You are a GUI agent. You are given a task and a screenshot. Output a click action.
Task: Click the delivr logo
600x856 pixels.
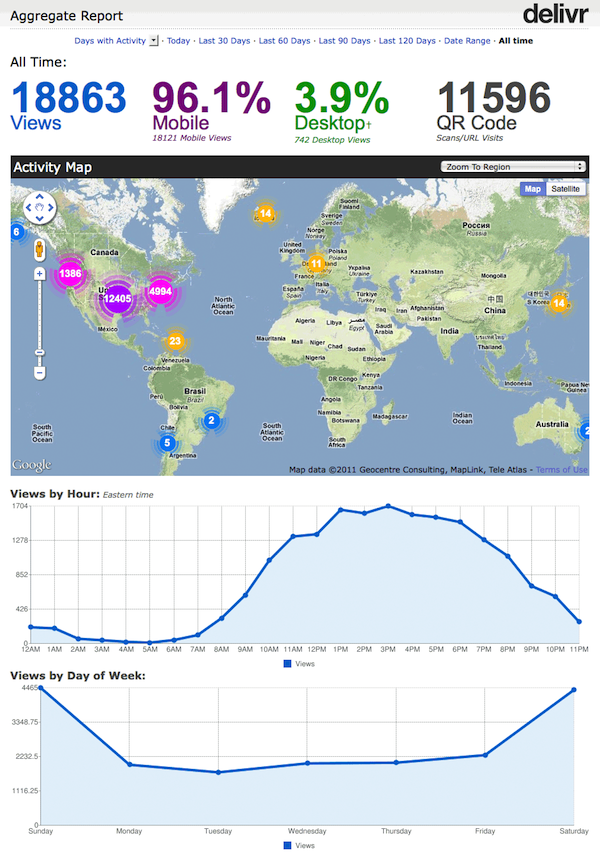pos(555,14)
